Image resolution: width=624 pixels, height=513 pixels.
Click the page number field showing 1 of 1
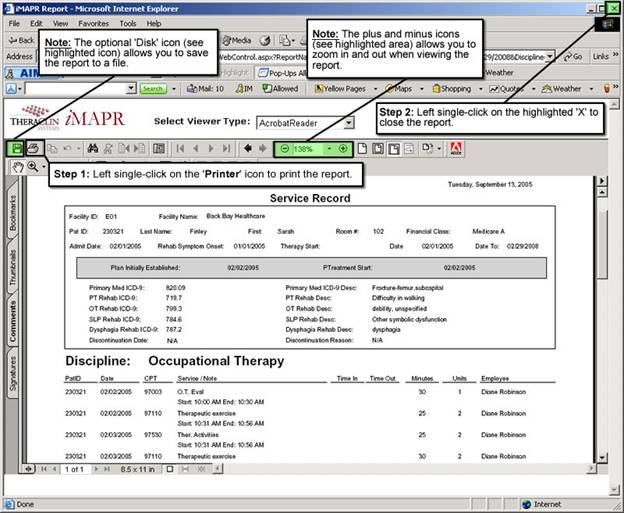tap(74, 468)
